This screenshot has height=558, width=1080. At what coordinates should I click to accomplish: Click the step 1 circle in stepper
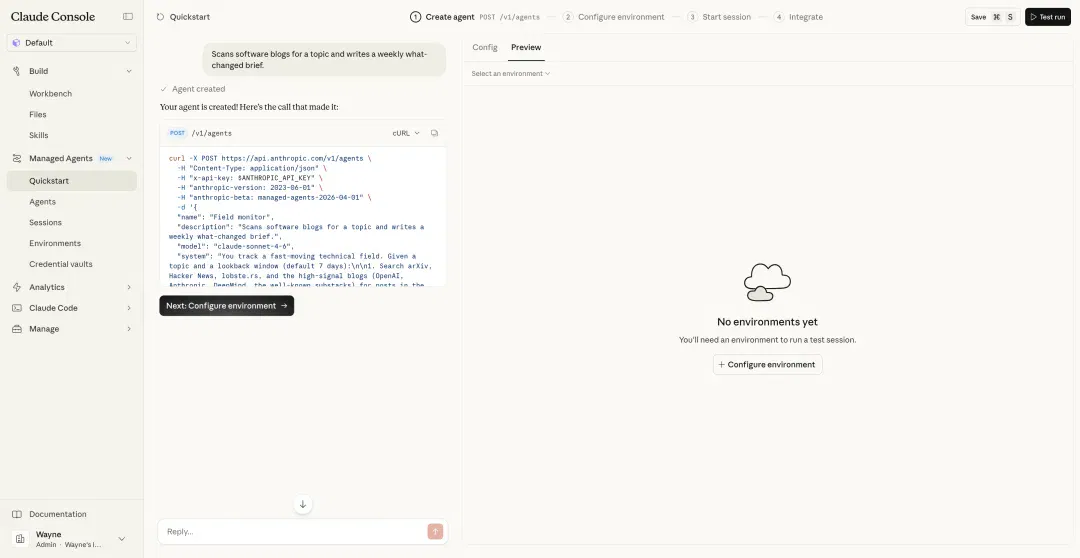tap(415, 17)
